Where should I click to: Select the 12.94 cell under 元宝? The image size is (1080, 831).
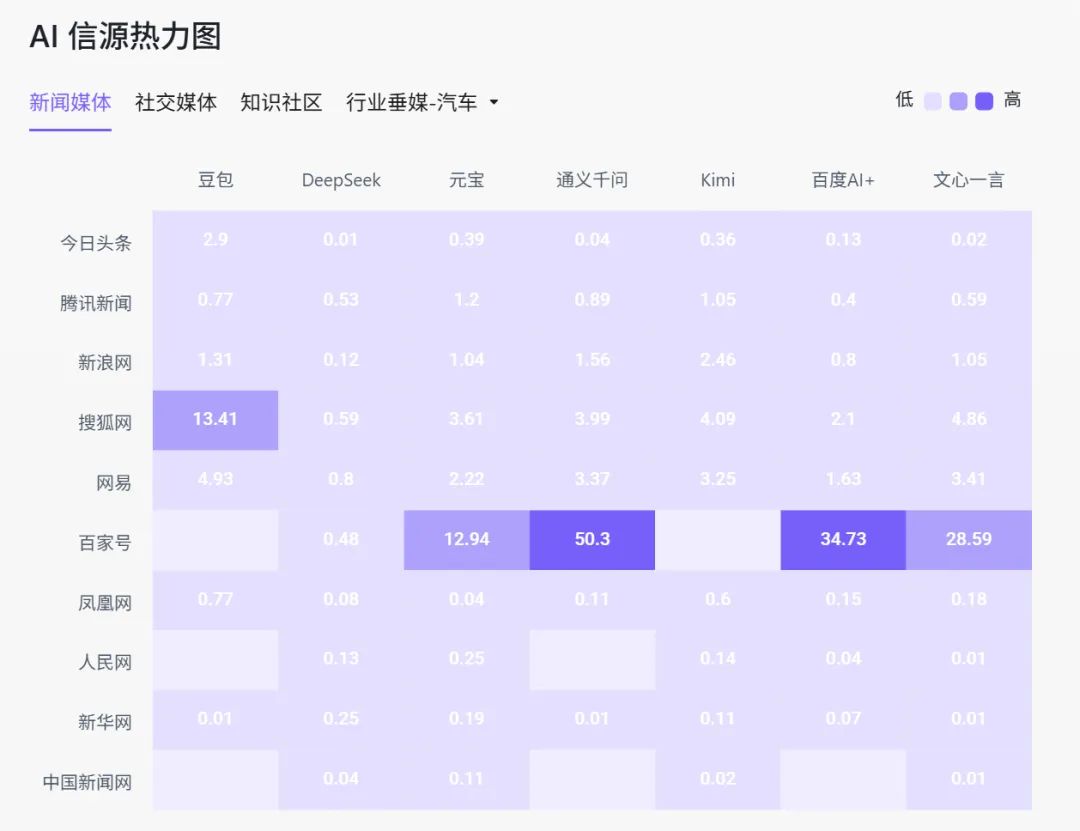tap(466, 540)
